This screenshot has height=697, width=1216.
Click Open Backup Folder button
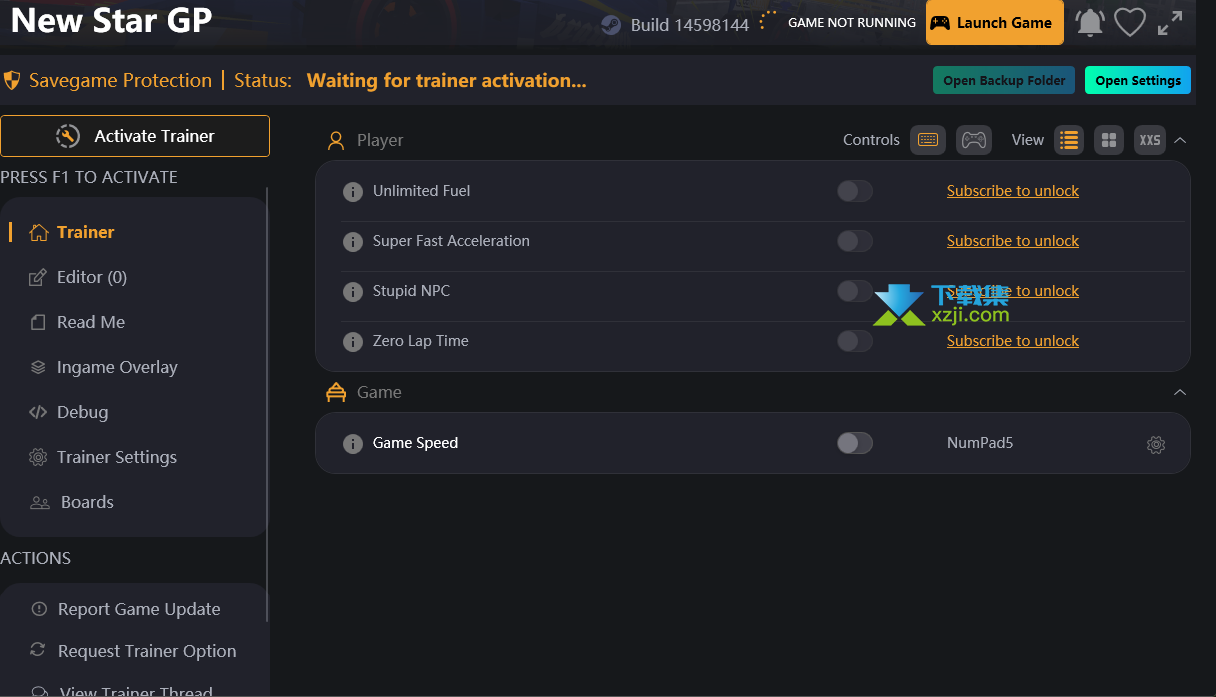tap(1004, 80)
